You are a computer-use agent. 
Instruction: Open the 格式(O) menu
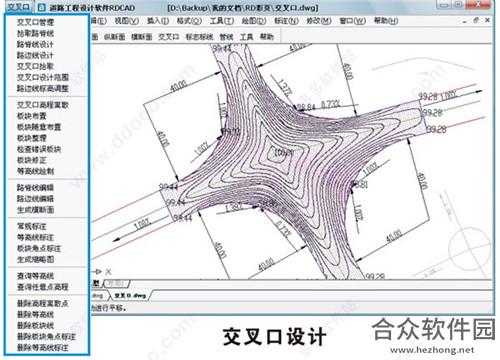tap(189, 21)
